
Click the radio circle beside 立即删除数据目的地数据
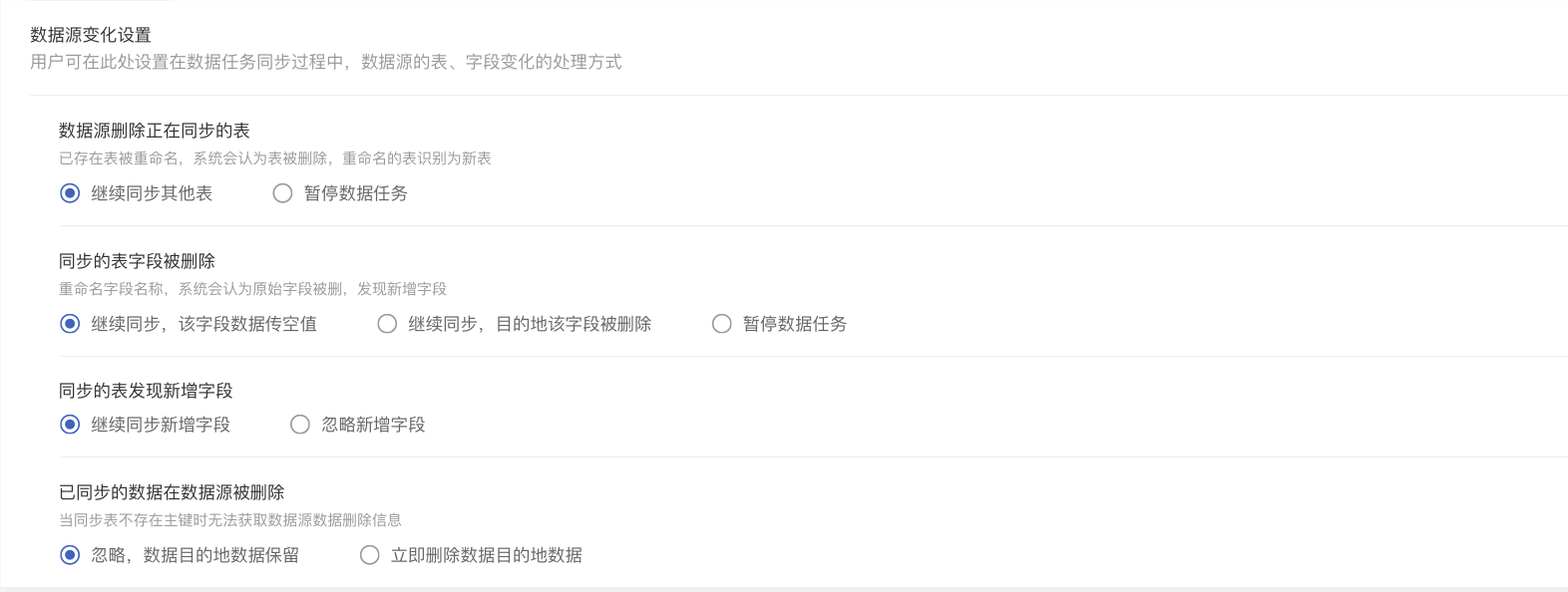[370, 555]
